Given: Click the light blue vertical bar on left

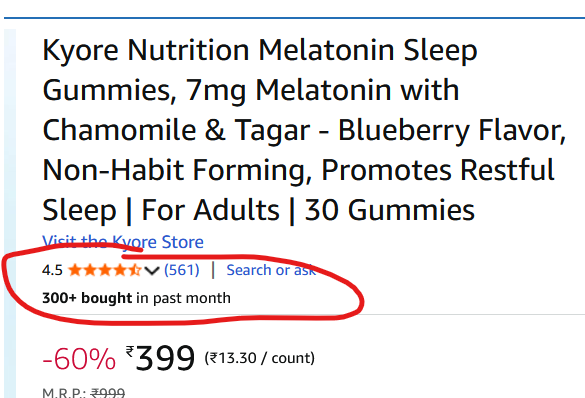Looking at the screenshot, I should click(10, 213).
